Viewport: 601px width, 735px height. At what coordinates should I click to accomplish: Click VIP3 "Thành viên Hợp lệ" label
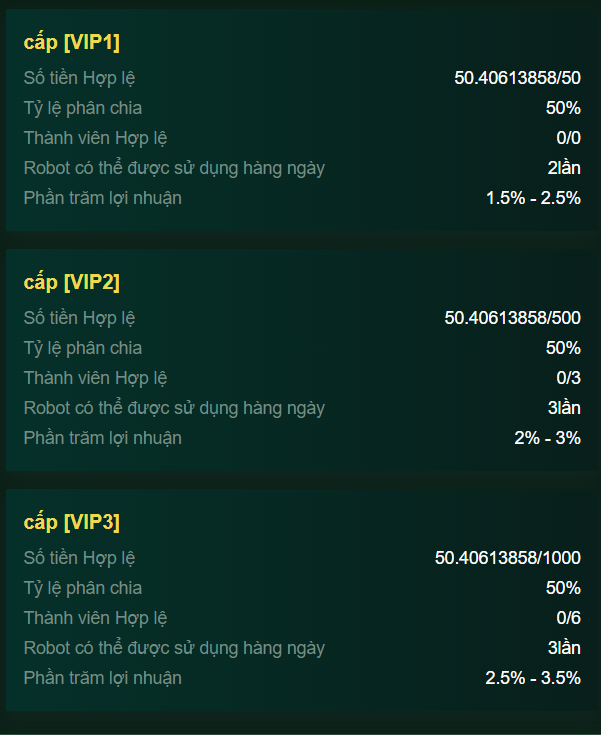point(95,618)
